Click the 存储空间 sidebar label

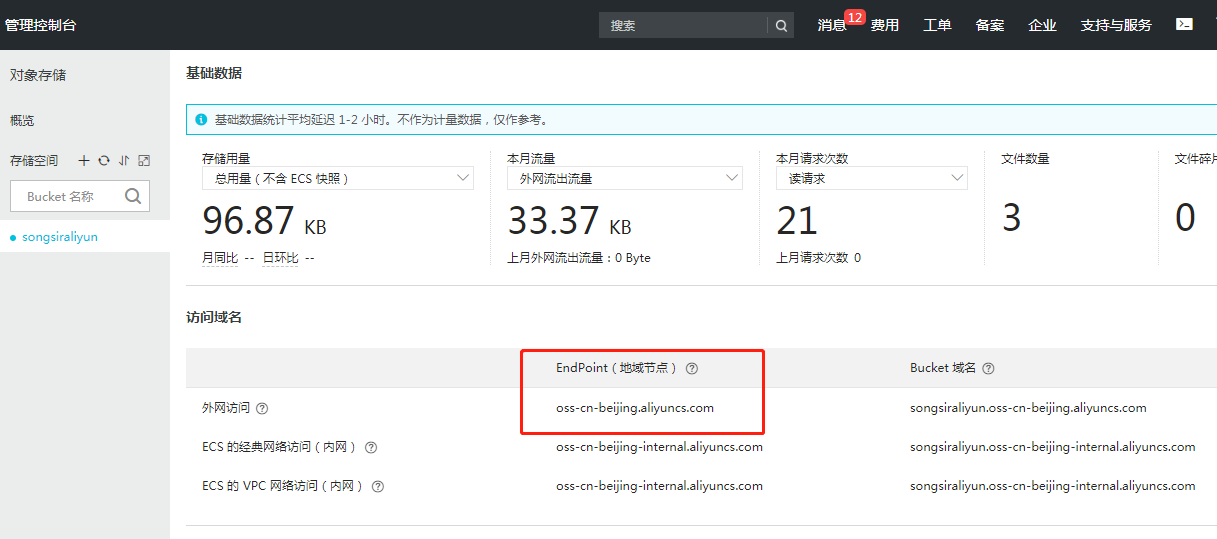[x=34, y=160]
